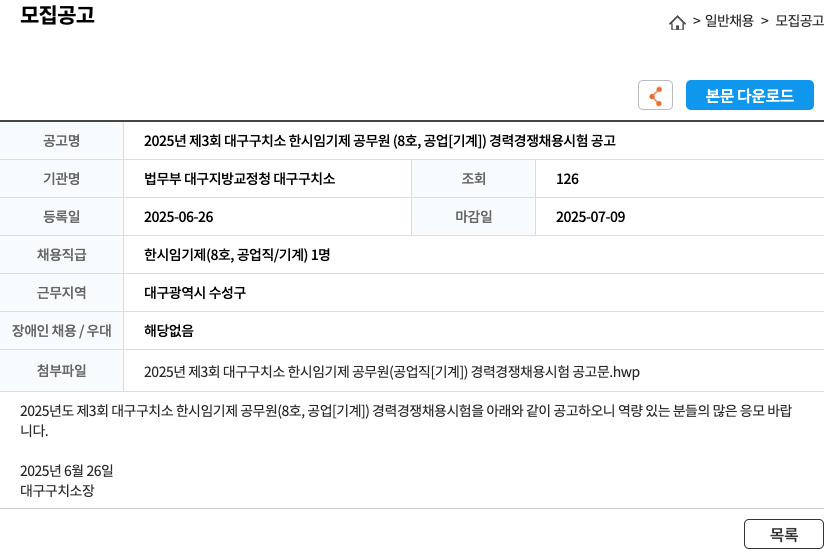The width and height of the screenshot is (824, 549).
Task: Select the 모집공고 page heading
Action: 57,15
